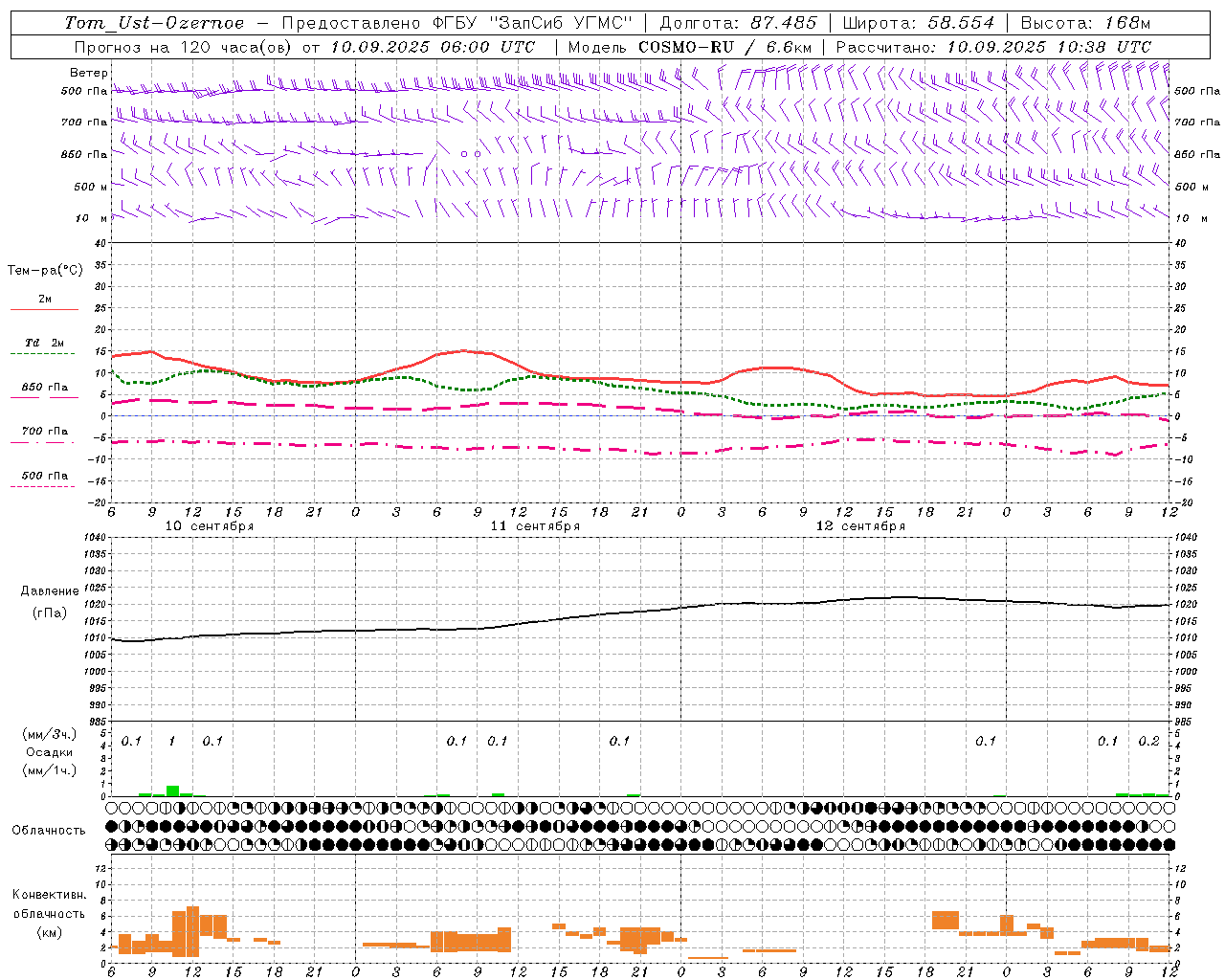1225x980 pixels.
Task: Click the Рассчитано: 10.09.2025 10:38 UTC text
Action: [x=993, y=46]
